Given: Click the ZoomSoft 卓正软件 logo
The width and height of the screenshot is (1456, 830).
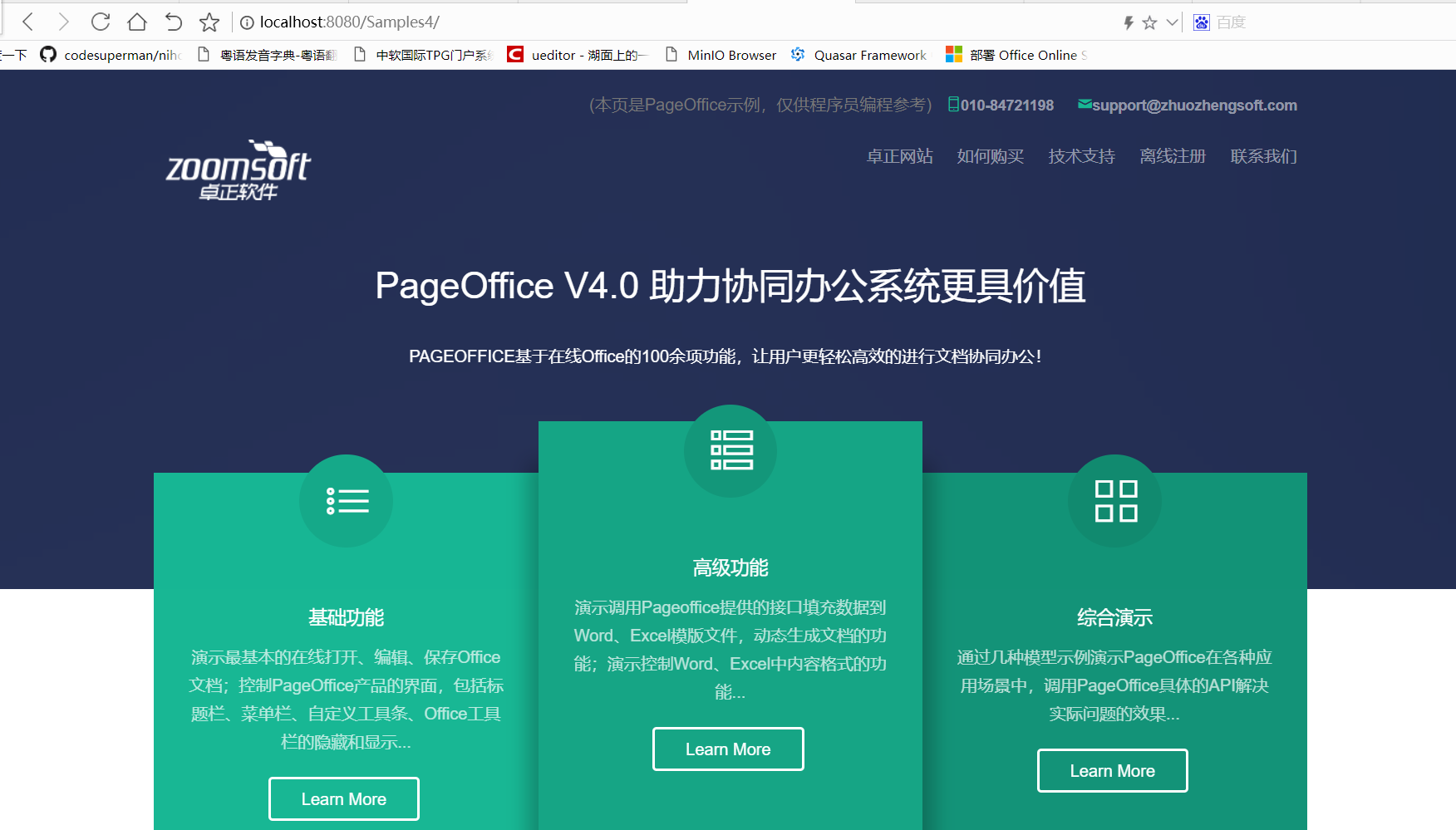Looking at the screenshot, I should click(x=239, y=170).
